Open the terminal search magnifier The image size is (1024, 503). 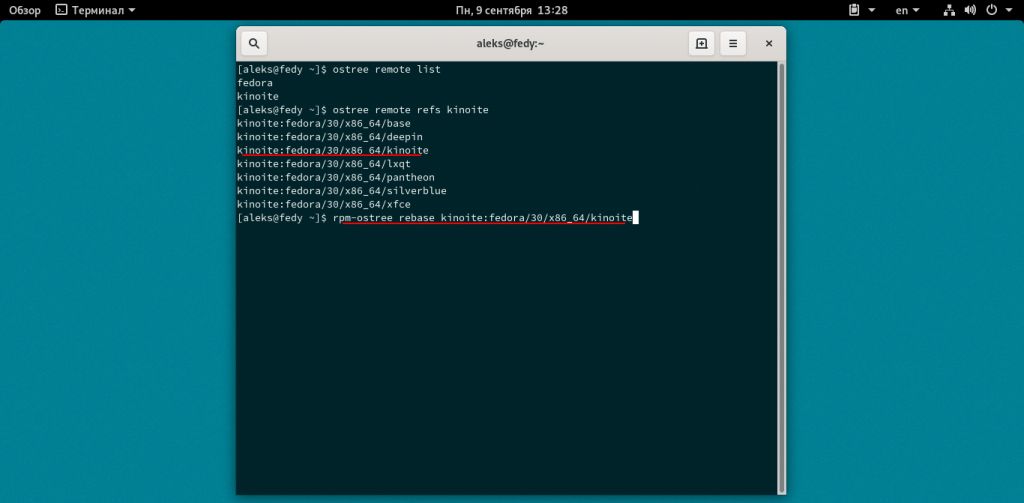[x=254, y=44]
